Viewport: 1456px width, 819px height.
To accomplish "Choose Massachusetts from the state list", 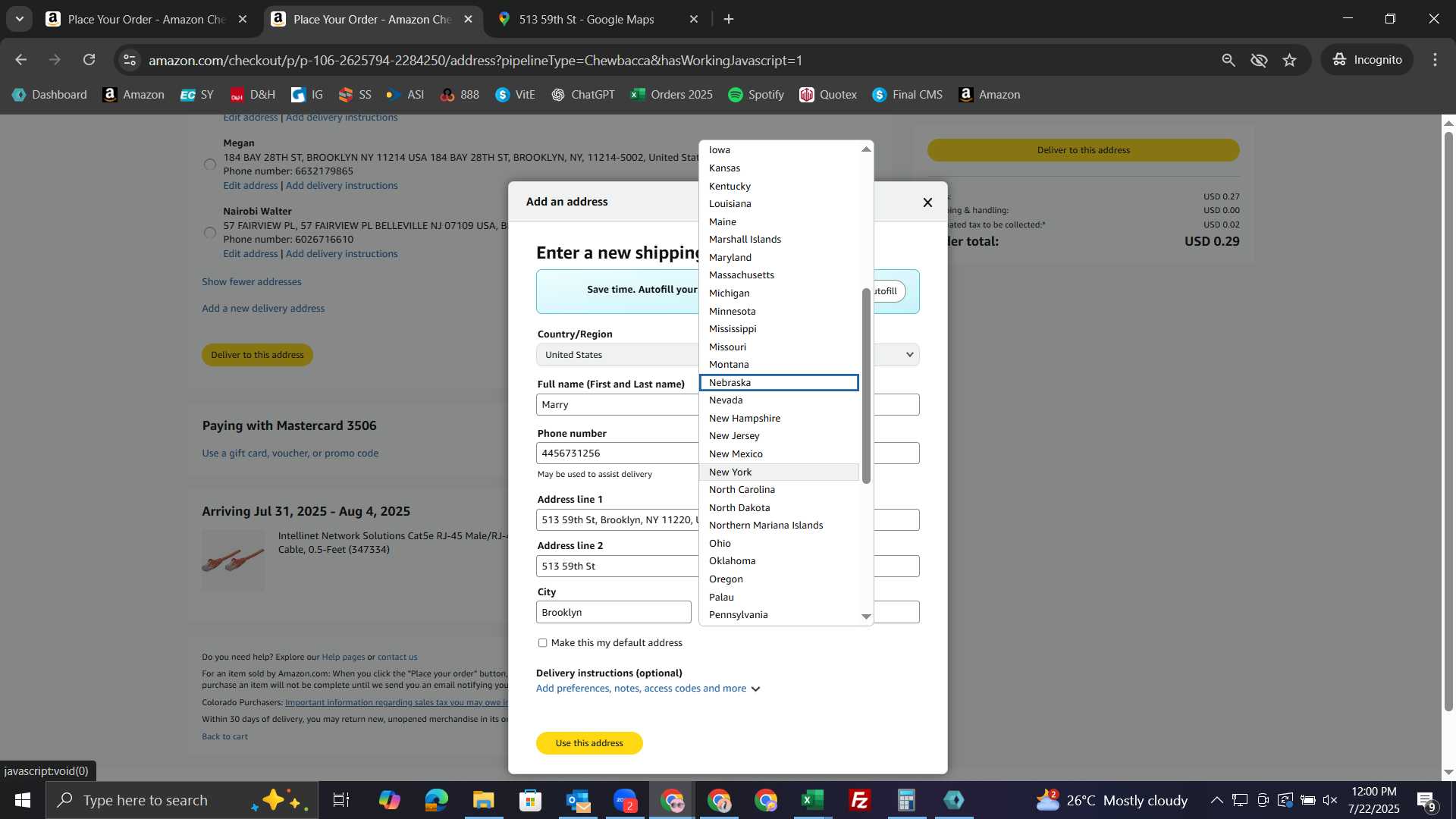I will click(x=779, y=275).
